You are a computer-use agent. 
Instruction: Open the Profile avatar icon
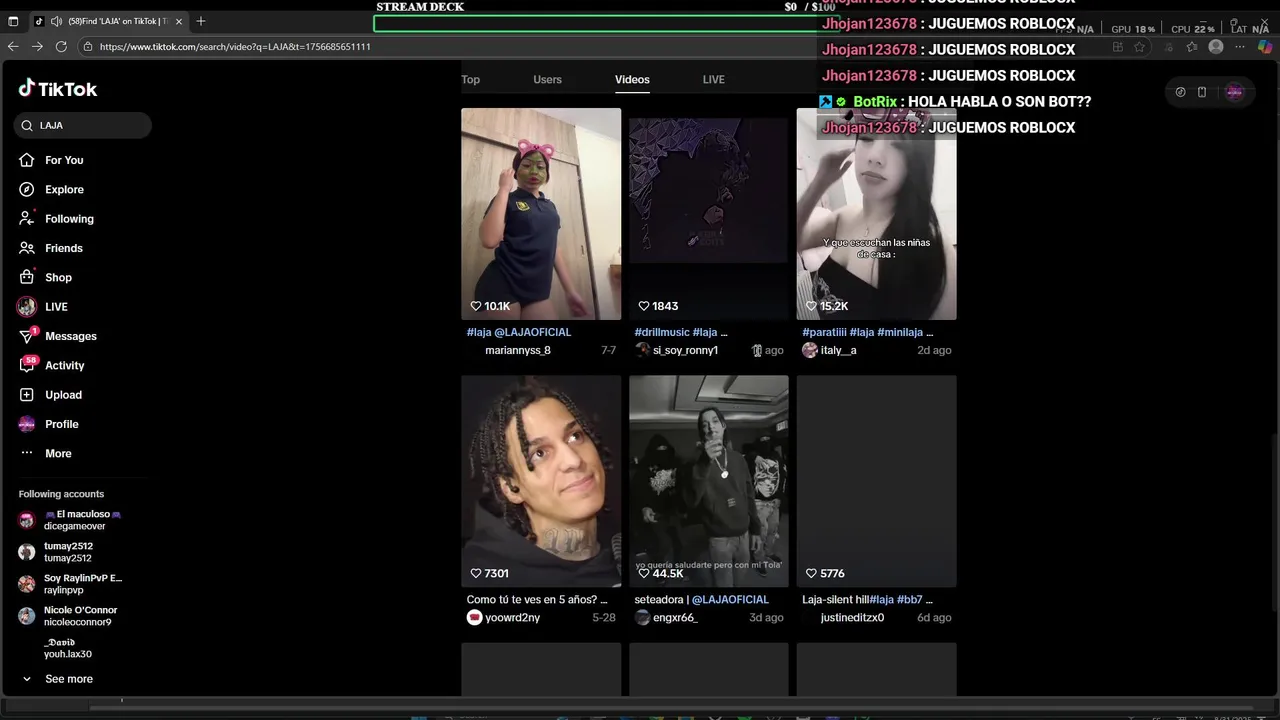[27, 424]
